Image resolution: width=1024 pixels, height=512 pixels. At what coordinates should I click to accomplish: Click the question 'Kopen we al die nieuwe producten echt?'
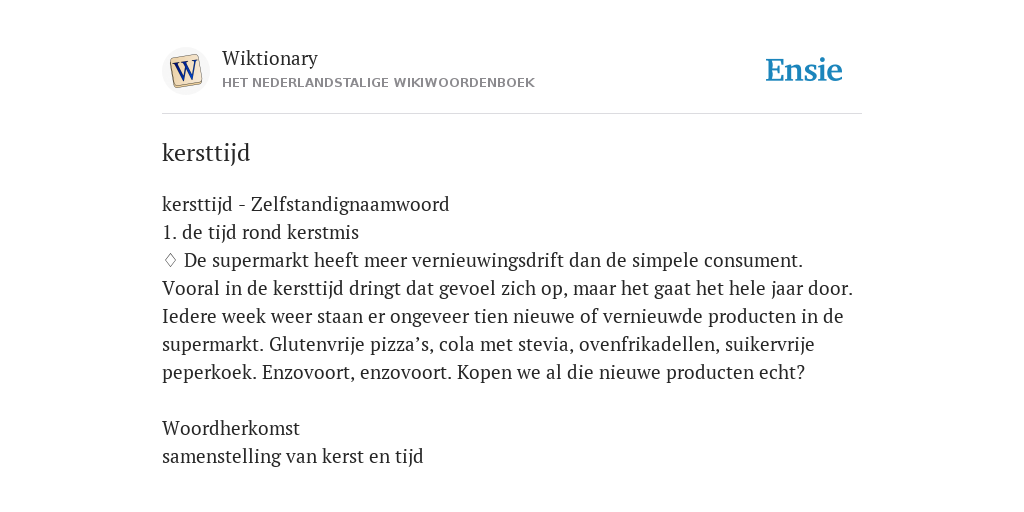pos(631,373)
